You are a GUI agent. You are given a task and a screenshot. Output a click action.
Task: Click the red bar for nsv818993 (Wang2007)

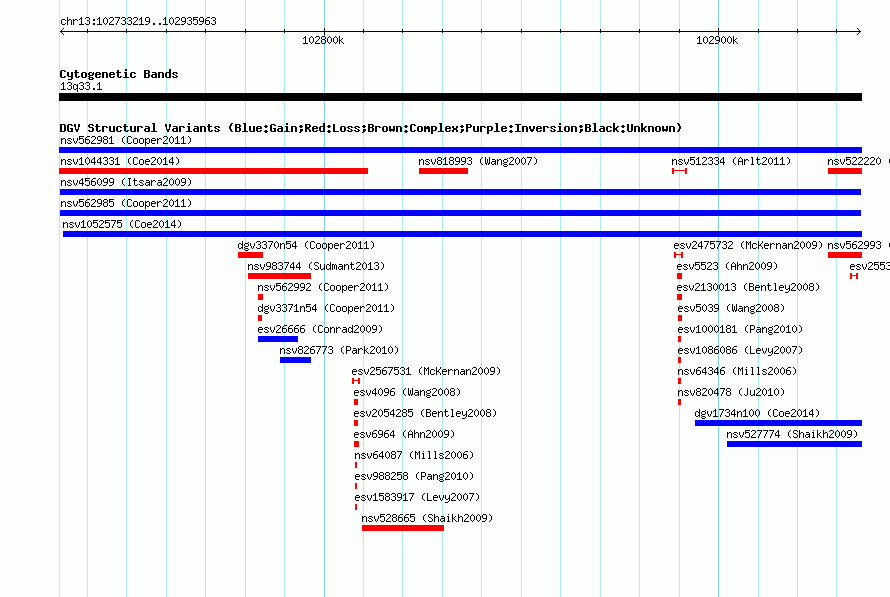point(443,171)
